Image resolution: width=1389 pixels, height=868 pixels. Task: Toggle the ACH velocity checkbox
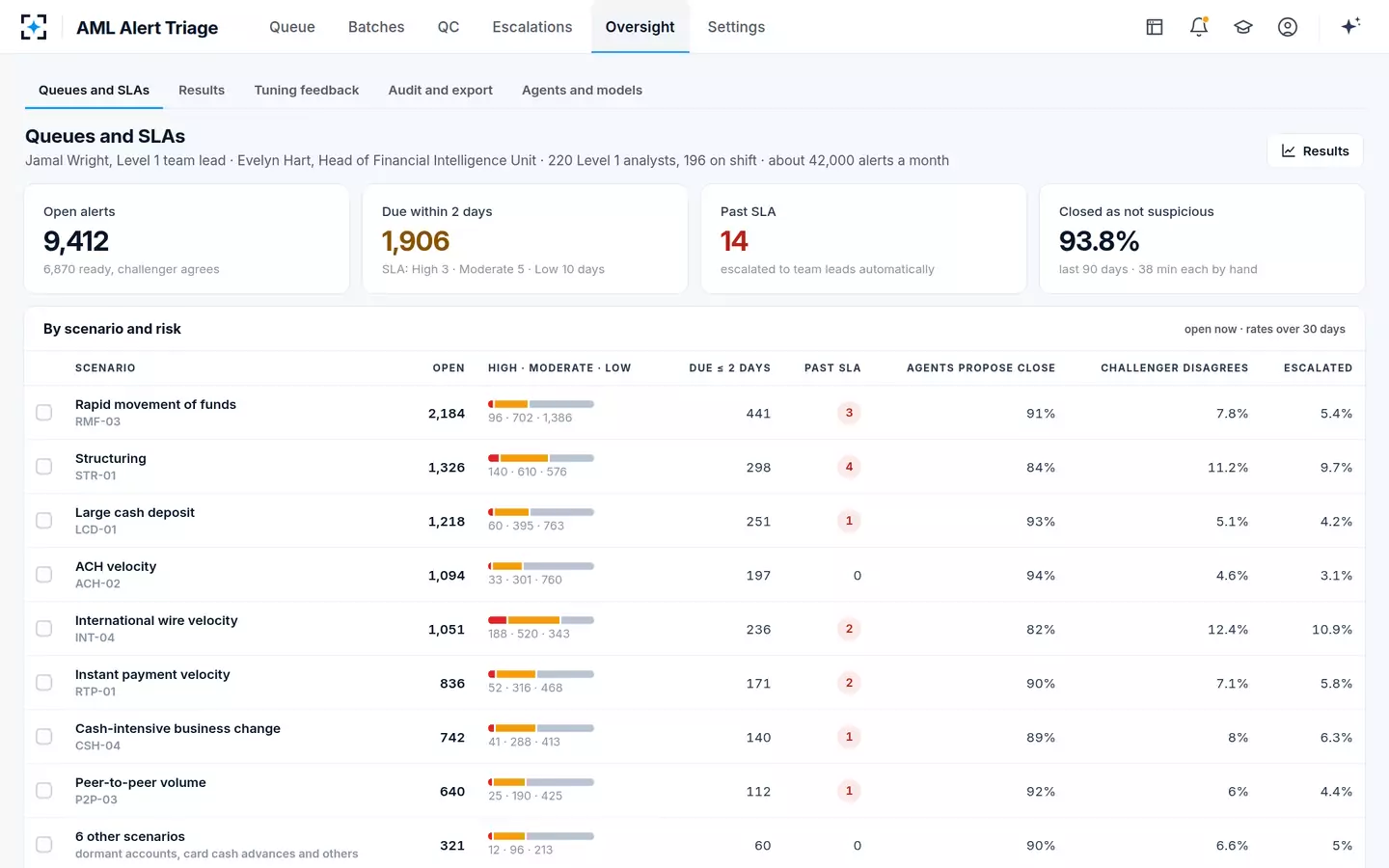click(44, 575)
